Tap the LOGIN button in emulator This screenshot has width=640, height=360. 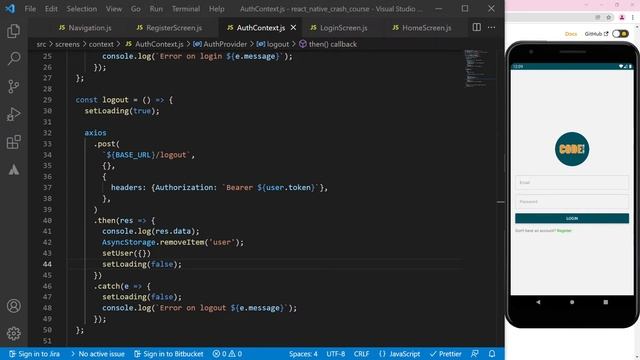click(x=572, y=218)
